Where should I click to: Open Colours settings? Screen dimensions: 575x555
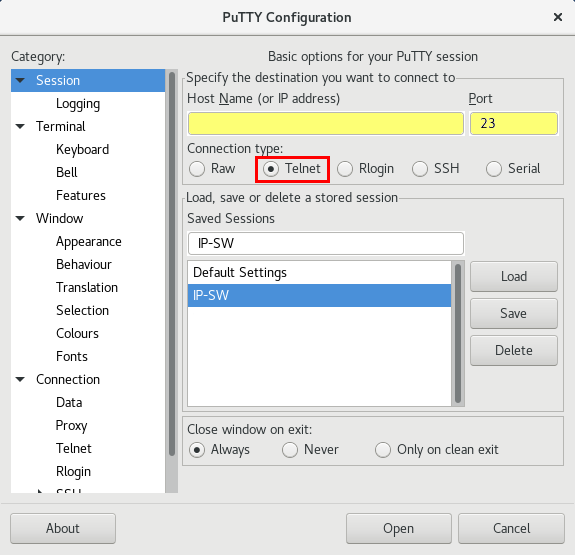pyautogui.click(x=77, y=333)
